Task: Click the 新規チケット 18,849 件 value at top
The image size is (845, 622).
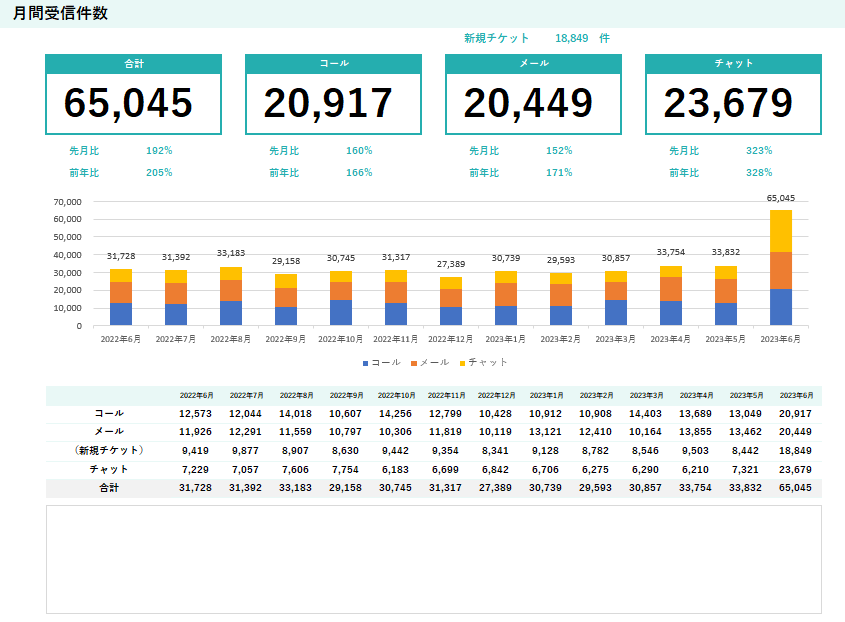Action: click(571, 38)
